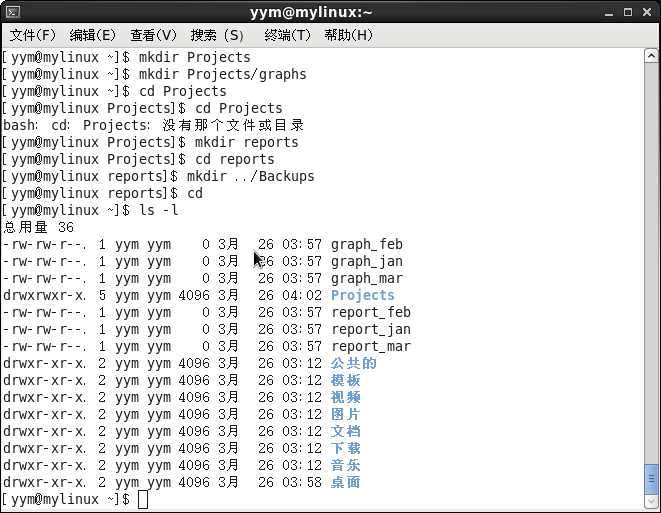The width and height of the screenshot is (661, 513).
Task: Click the 'cd reports' command text
Action: click(235, 160)
